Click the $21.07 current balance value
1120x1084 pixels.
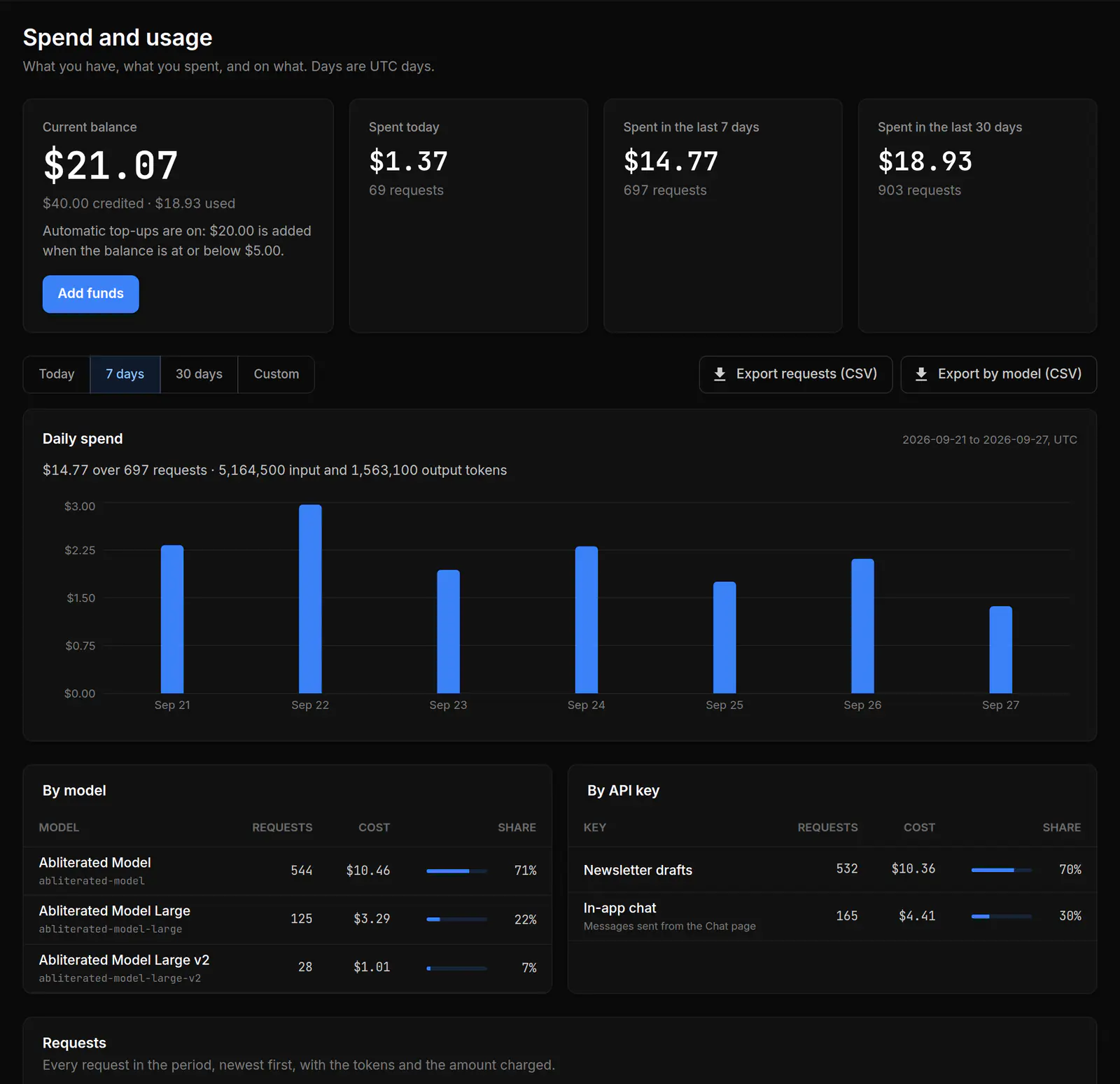coord(111,166)
